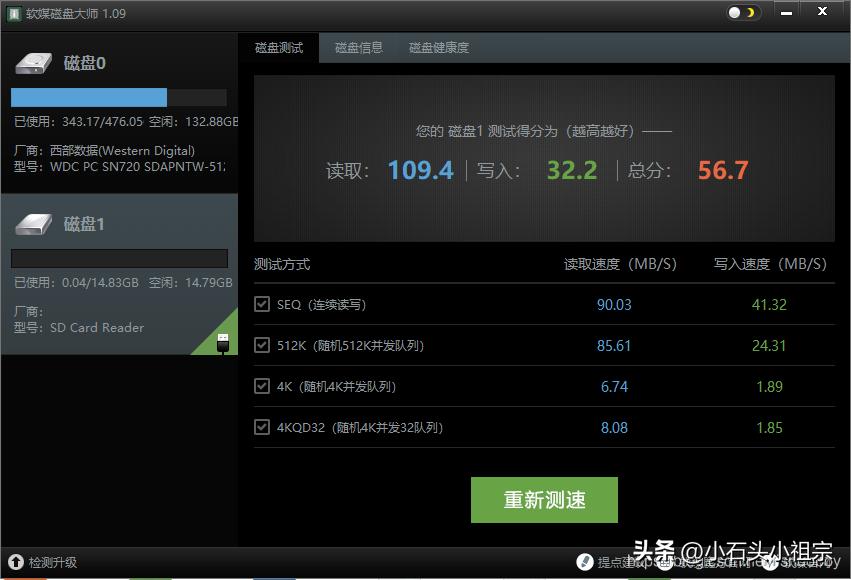Click the 磁盘0 usage progress bar
The height and width of the screenshot is (580, 851).
coord(119,98)
